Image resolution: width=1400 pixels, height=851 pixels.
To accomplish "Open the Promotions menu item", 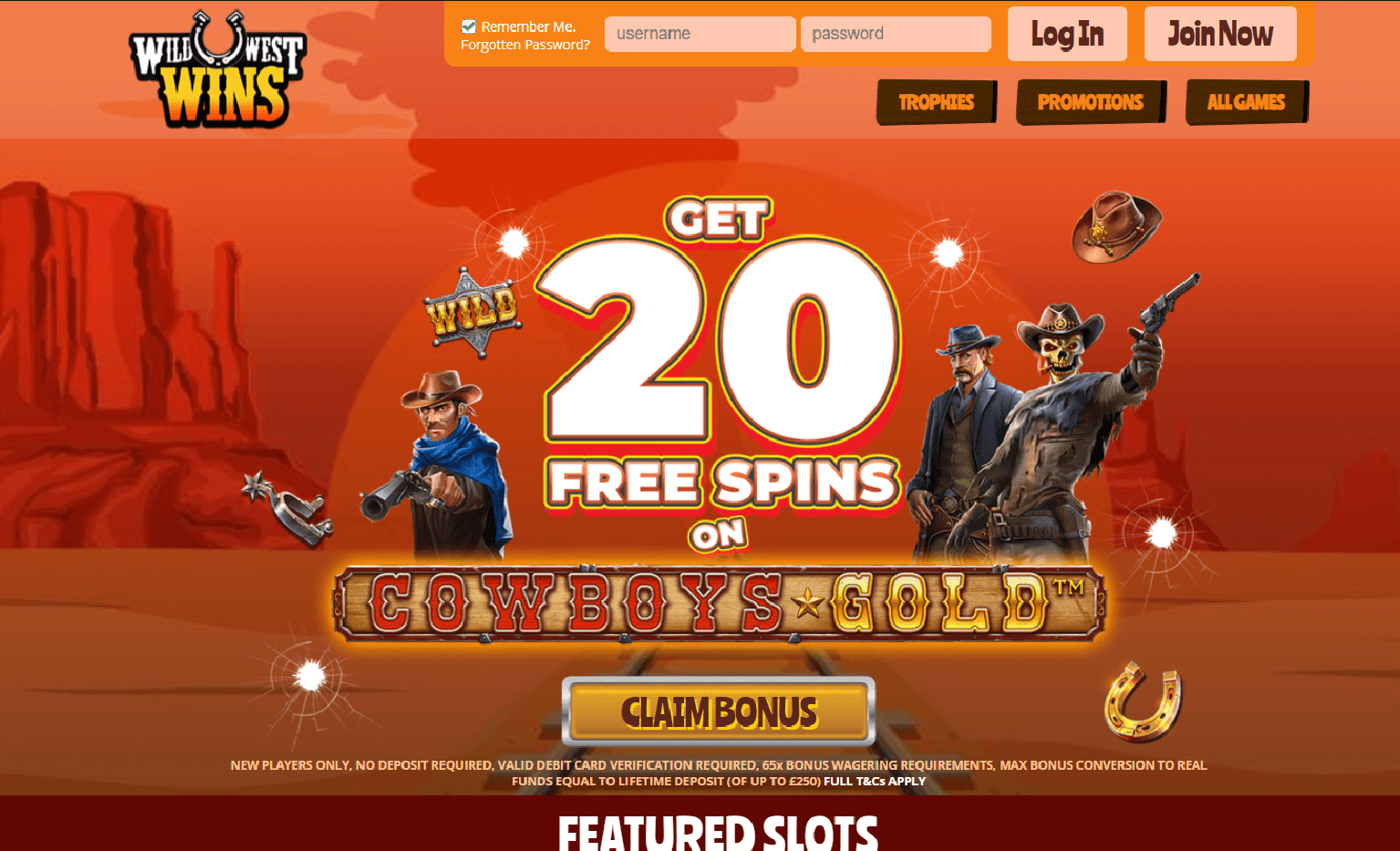I will [x=1091, y=102].
